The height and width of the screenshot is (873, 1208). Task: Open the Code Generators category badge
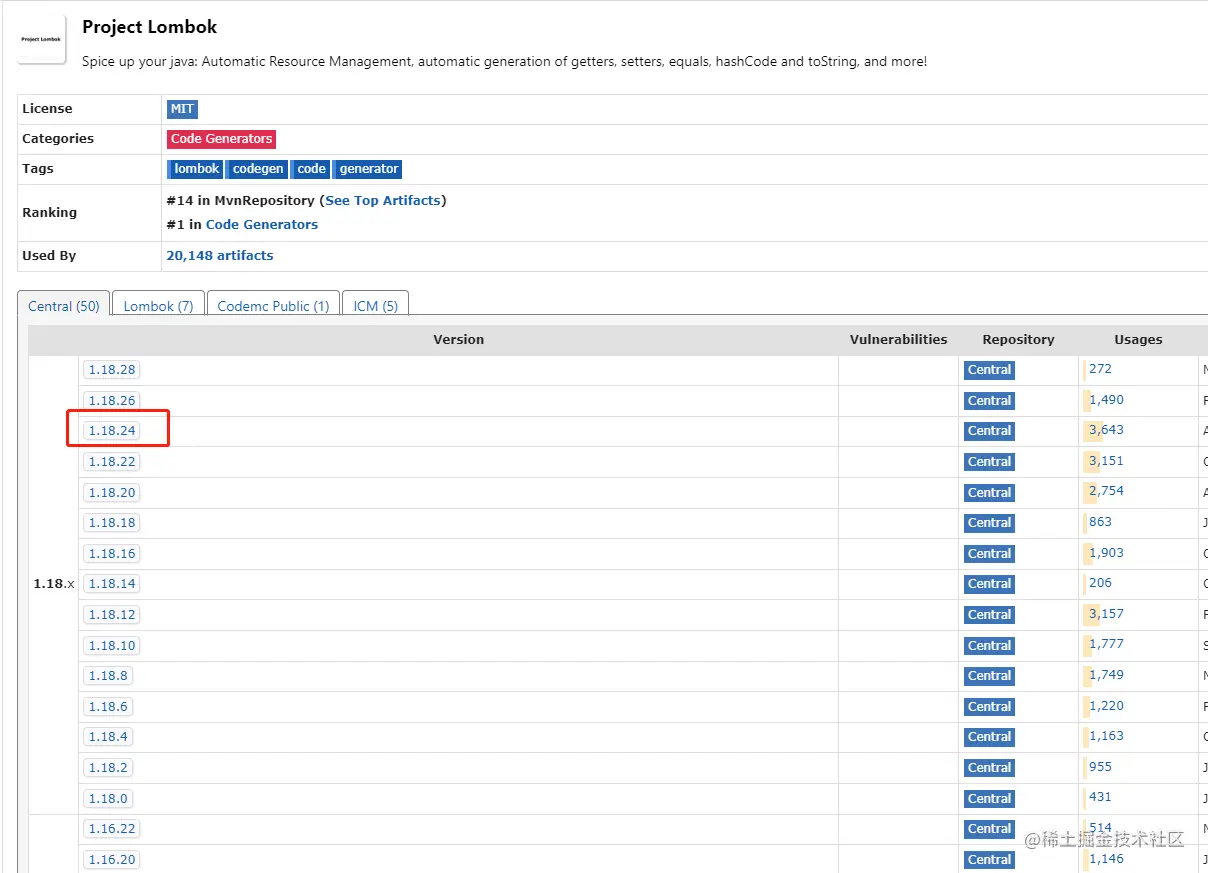click(x=221, y=139)
